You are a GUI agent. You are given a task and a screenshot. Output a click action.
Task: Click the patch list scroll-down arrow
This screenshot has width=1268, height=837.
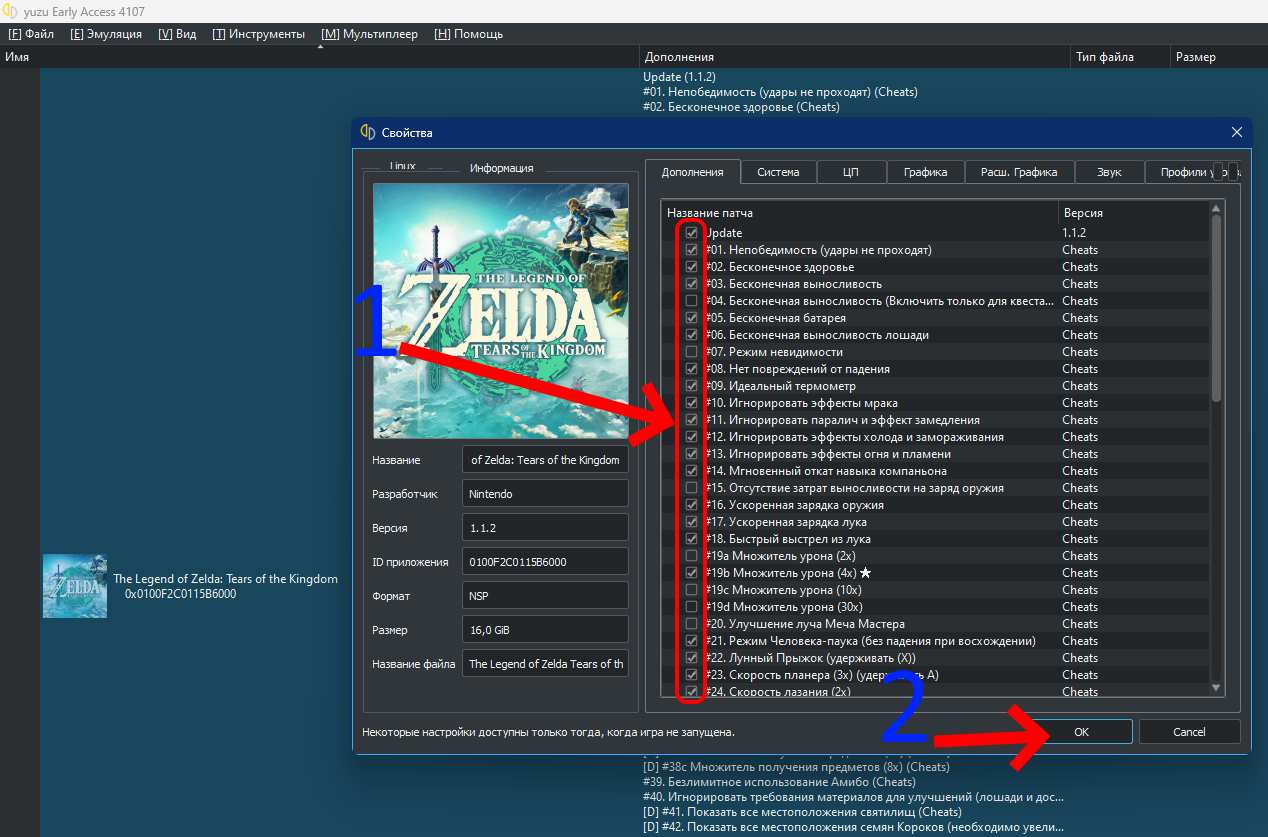pos(1216,688)
